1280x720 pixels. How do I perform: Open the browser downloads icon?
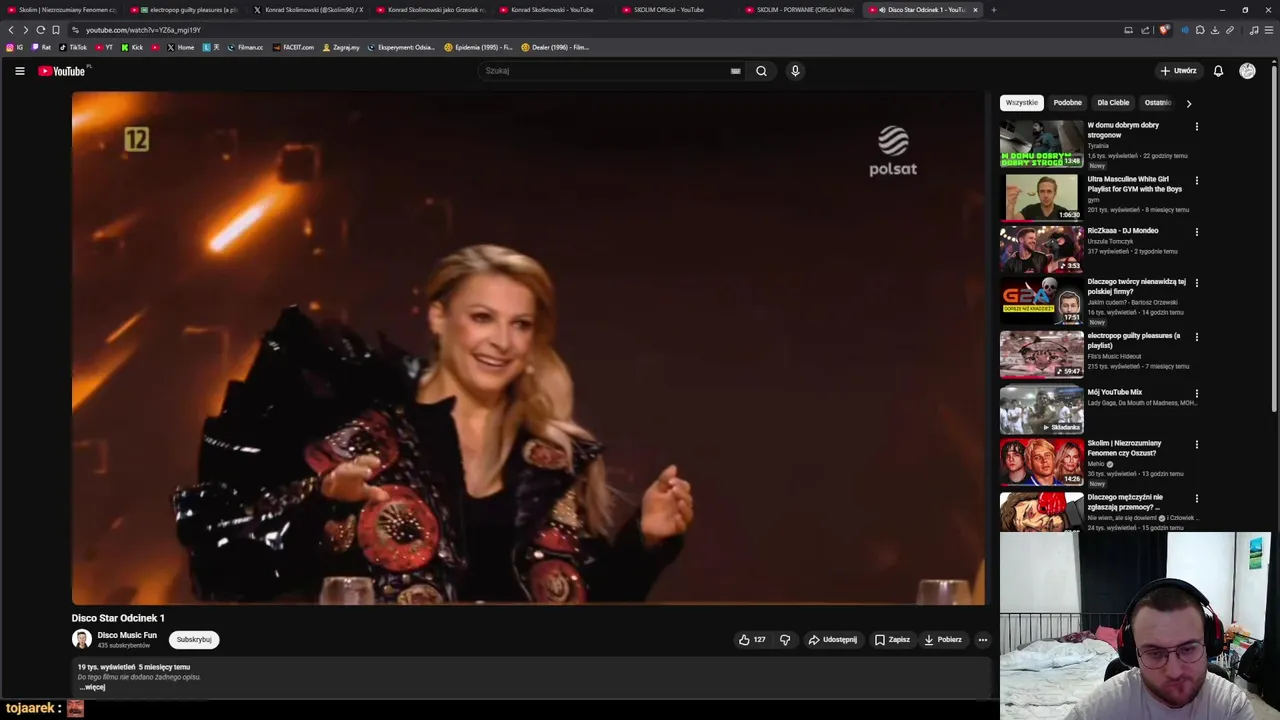[1214, 30]
